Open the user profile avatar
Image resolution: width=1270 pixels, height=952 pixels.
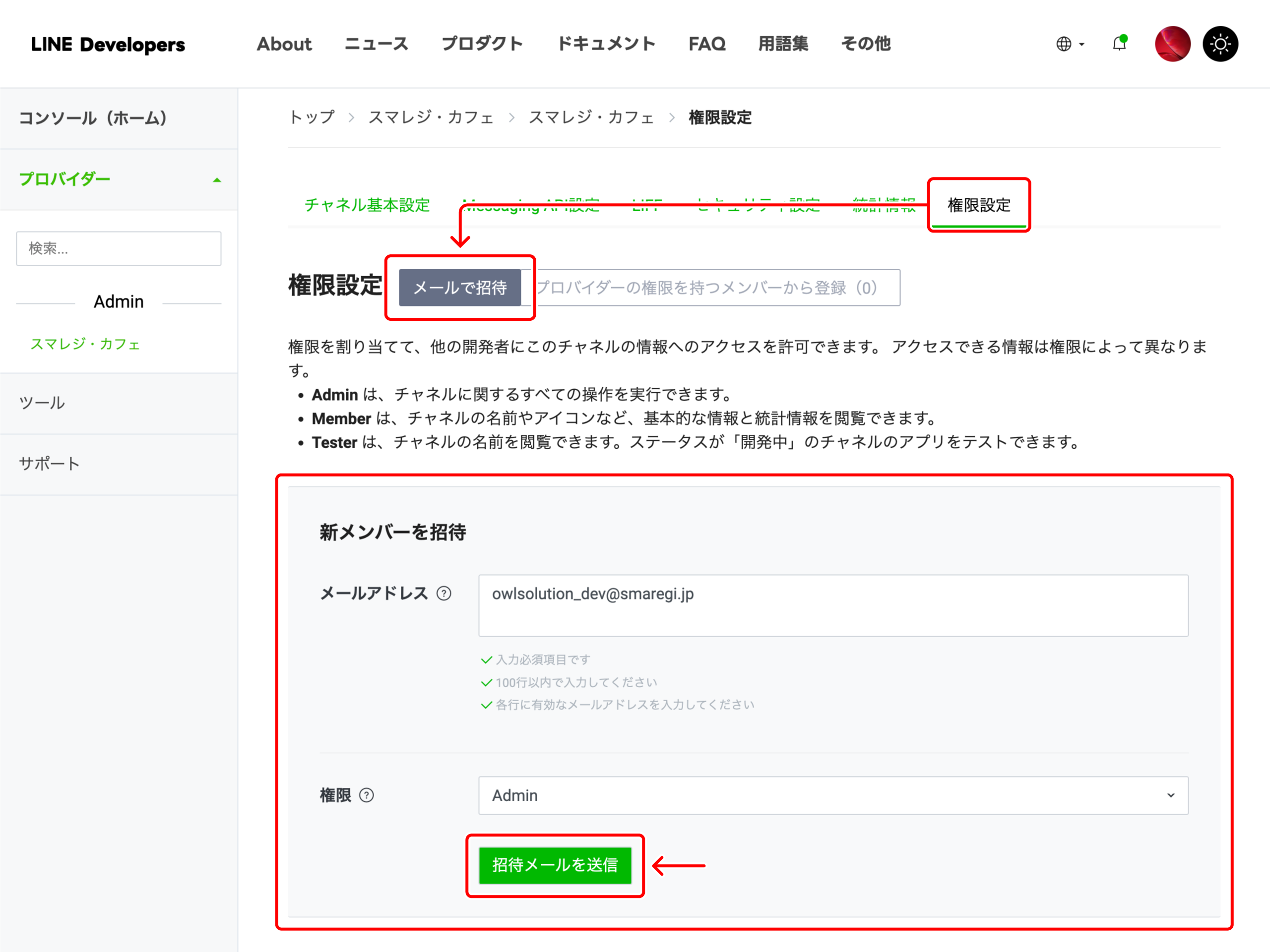[x=1172, y=44]
